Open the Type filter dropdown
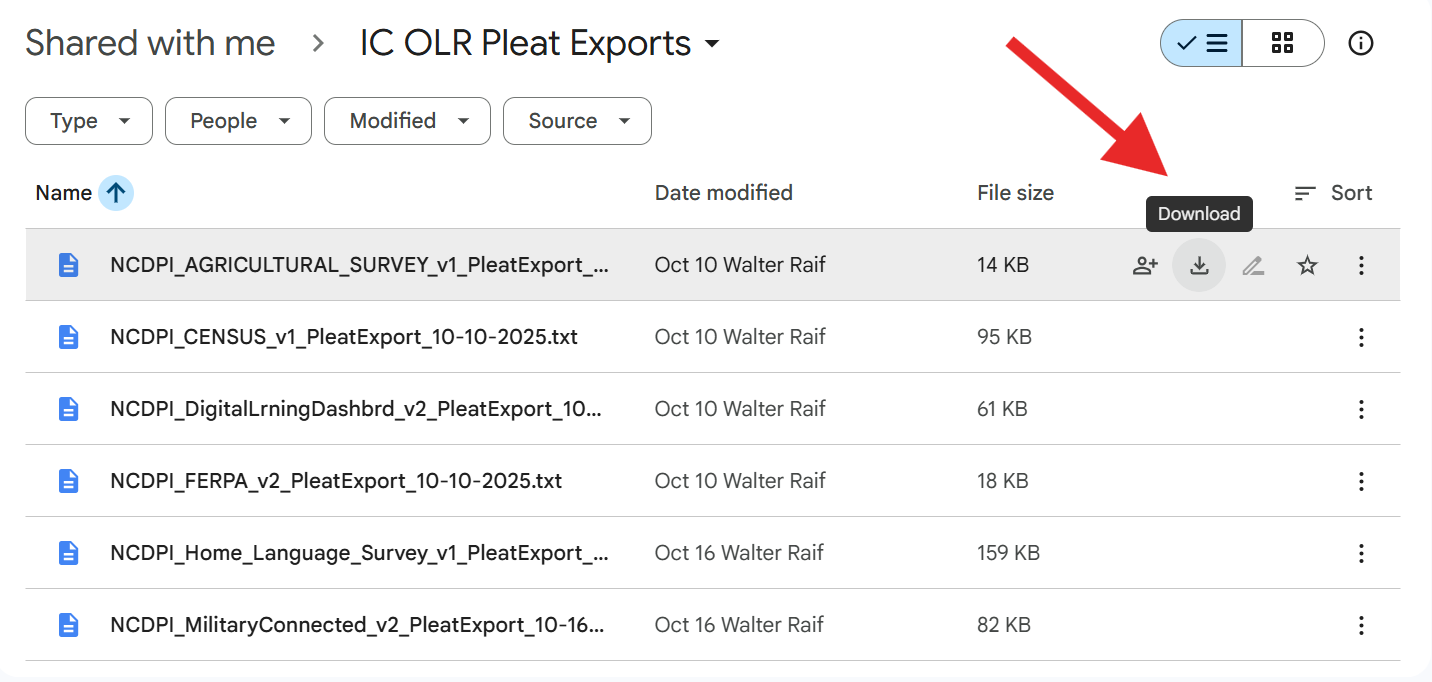The image size is (1432, 682). tap(88, 121)
